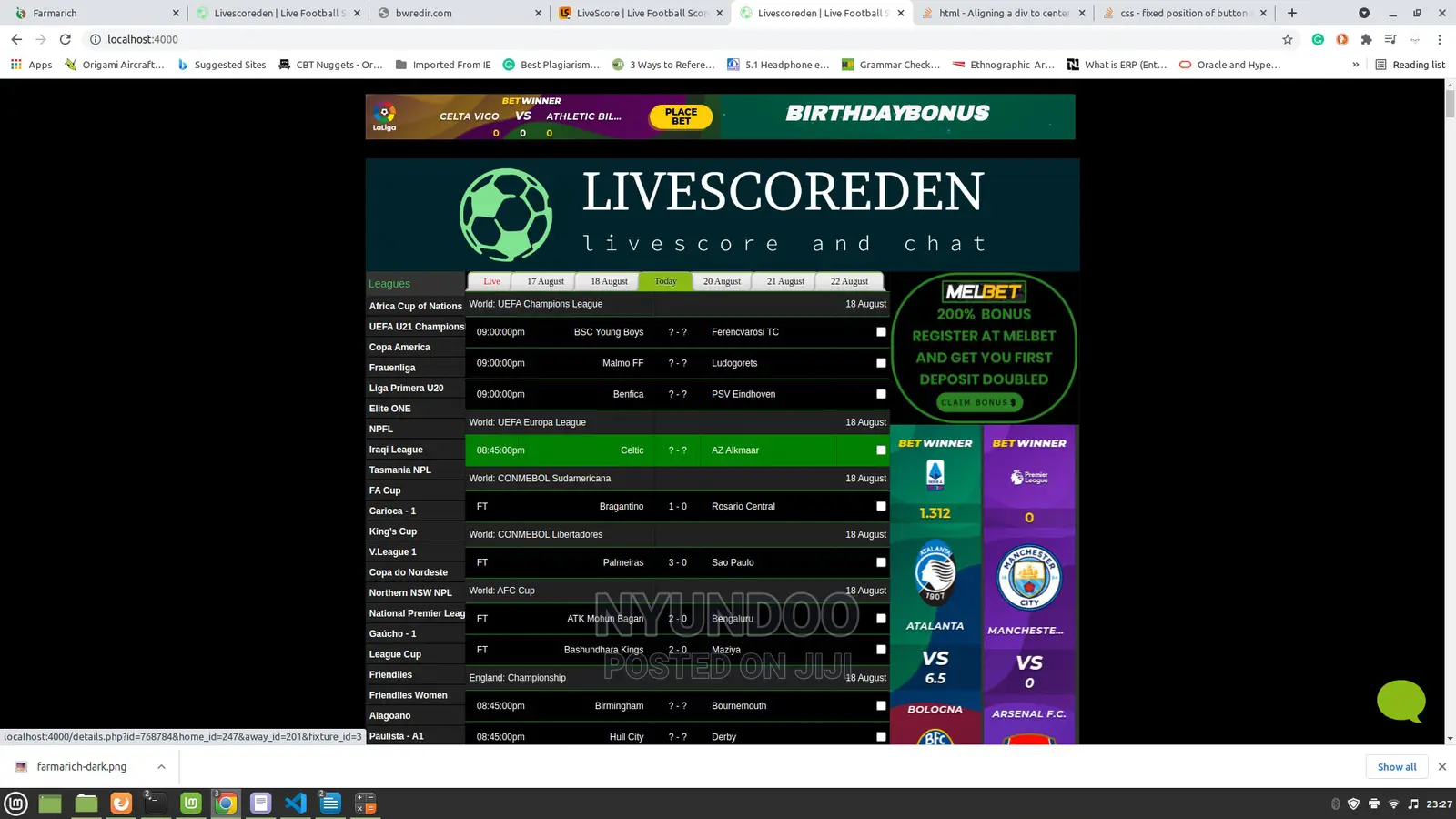This screenshot has height=819, width=1456.
Task: Click the Place Bet button in banner
Action: pyautogui.click(x=681, y=116)
